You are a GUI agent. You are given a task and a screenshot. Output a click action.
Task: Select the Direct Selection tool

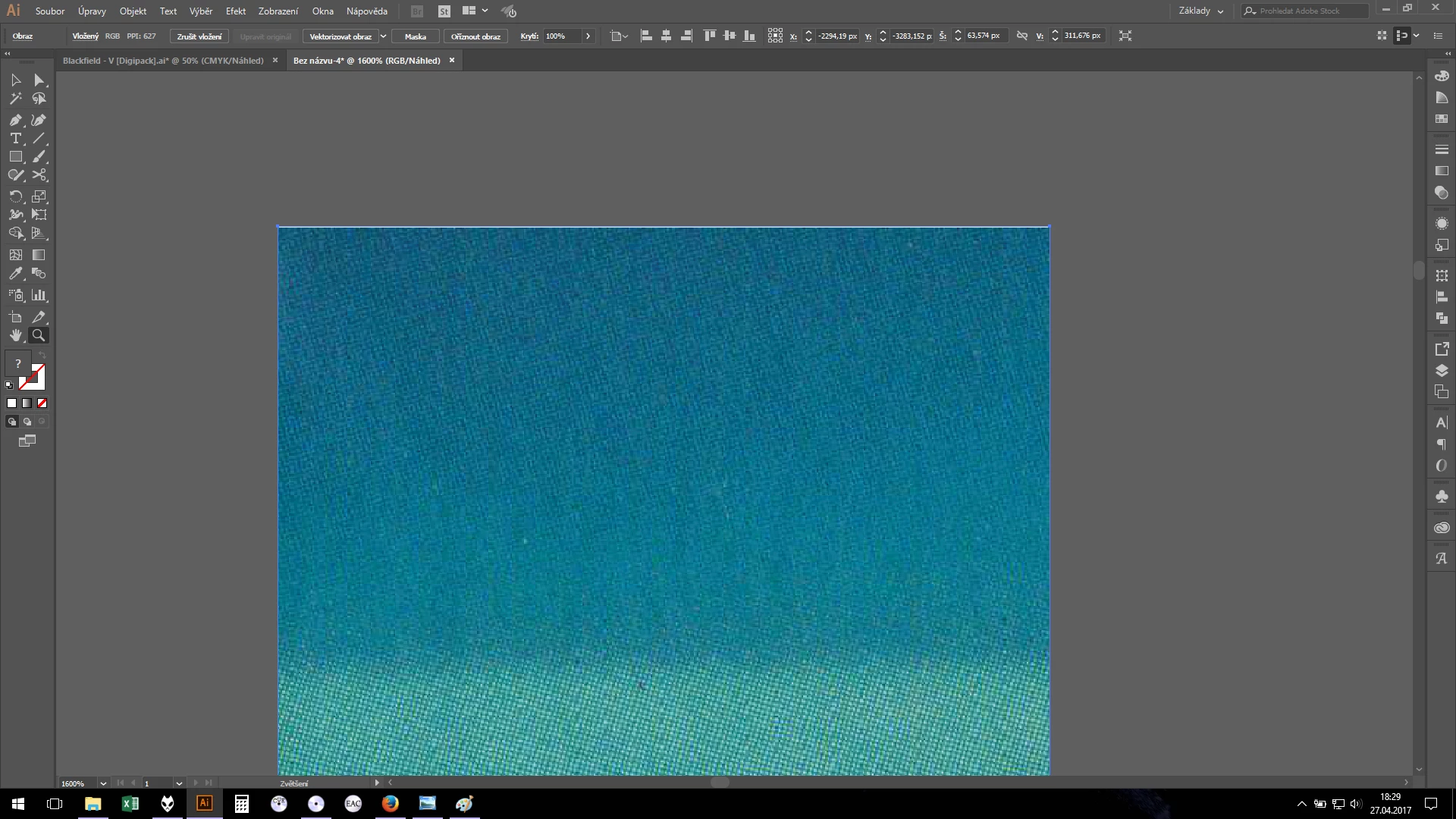pyautogui.click(x=39, y=80)
